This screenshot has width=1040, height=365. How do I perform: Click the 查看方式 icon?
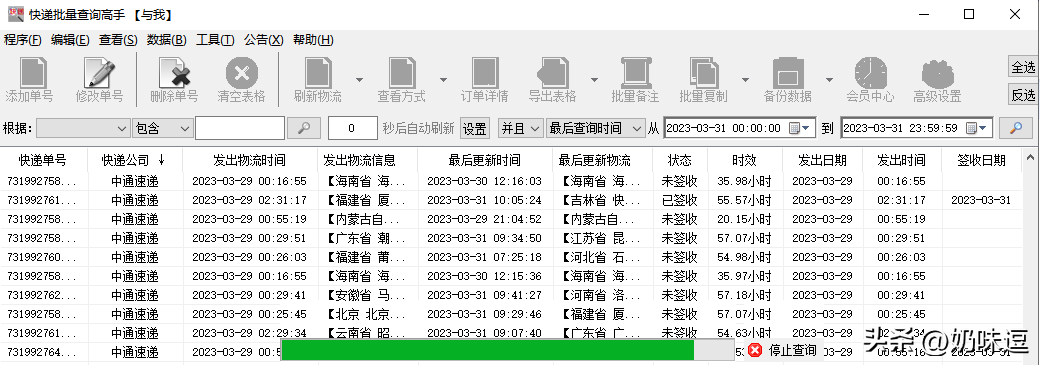402,73
